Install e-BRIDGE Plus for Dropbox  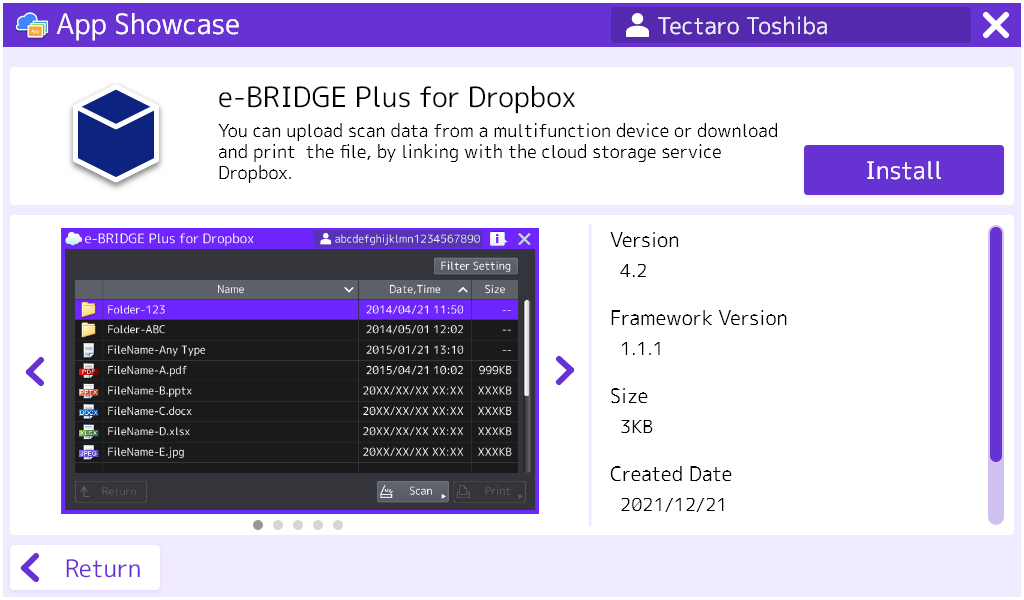click(x=903, y=170)
